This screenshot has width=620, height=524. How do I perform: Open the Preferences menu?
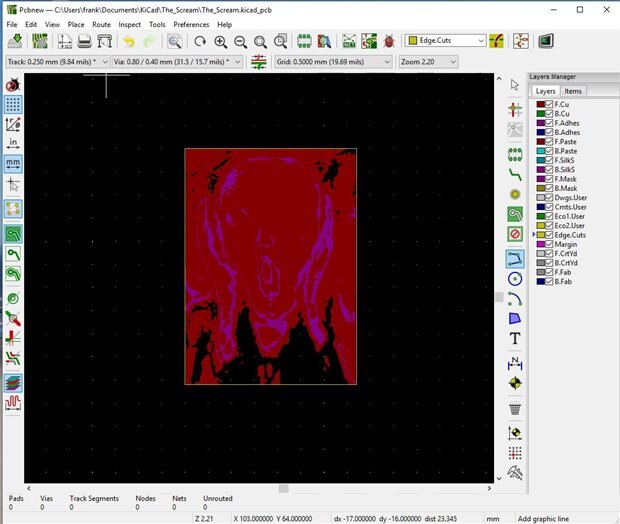(191, 24)
